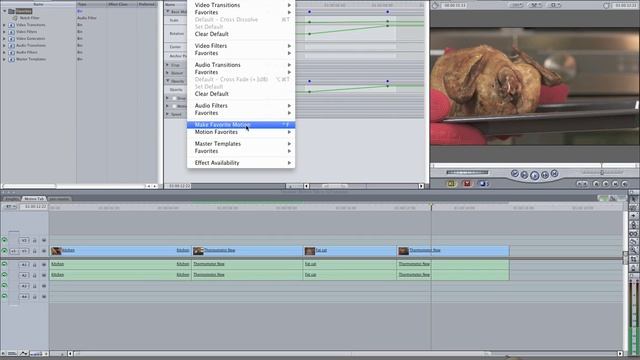
Task: Lock the V1 video track
Action: pos(35,251)
